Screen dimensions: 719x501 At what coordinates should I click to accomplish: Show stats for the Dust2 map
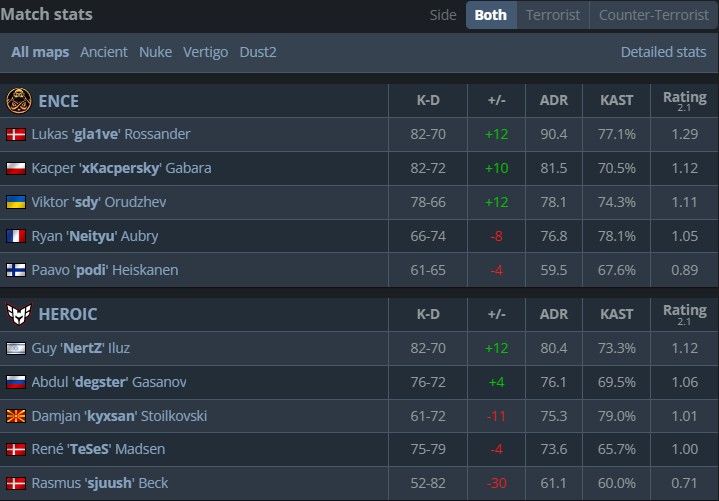pyautogui.click(x=258, y=52)
